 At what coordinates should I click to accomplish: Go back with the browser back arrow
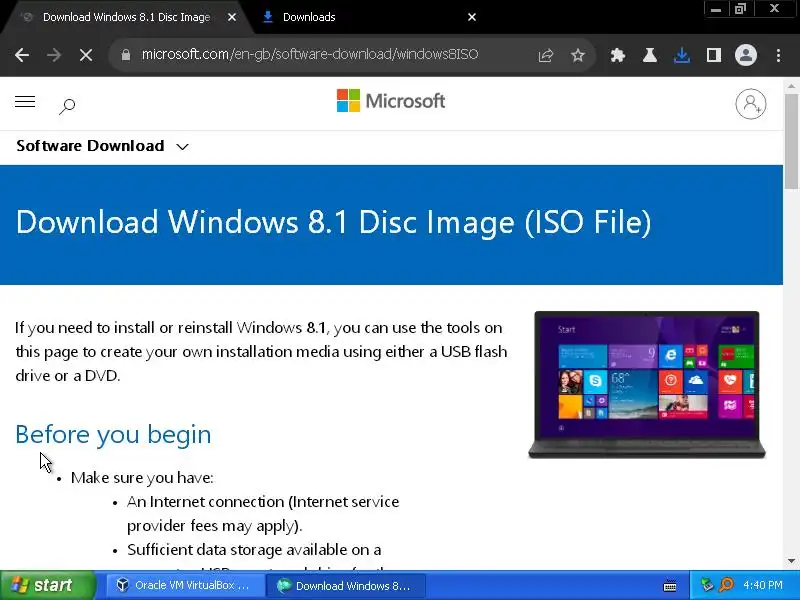click(22, 55)
